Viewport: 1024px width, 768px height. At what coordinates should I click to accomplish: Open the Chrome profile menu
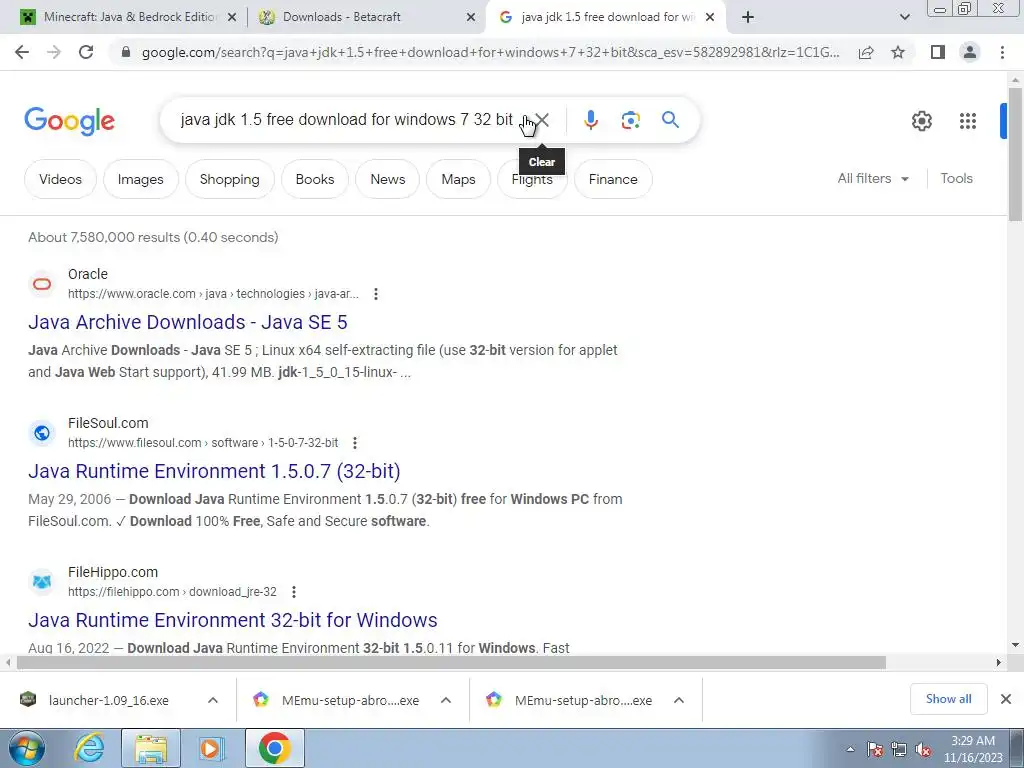pyautogui.click(x=970, y=52)
